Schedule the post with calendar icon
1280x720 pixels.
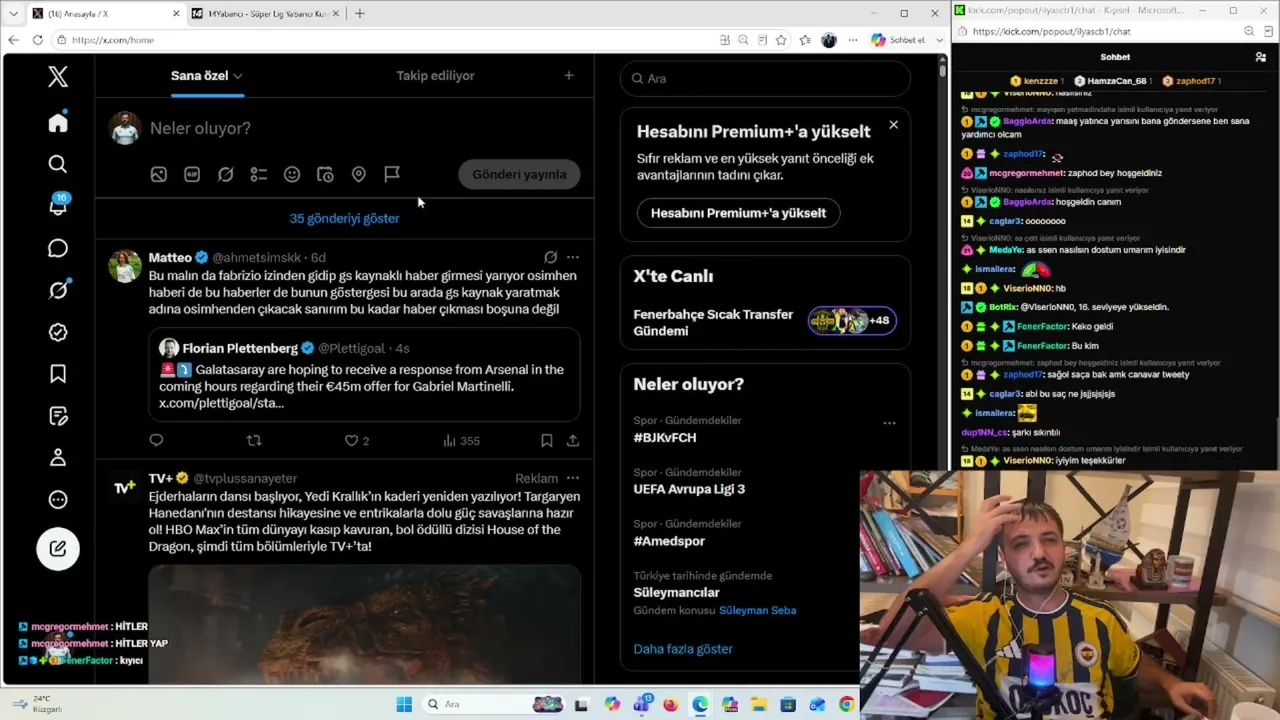(x=325, y=174)
